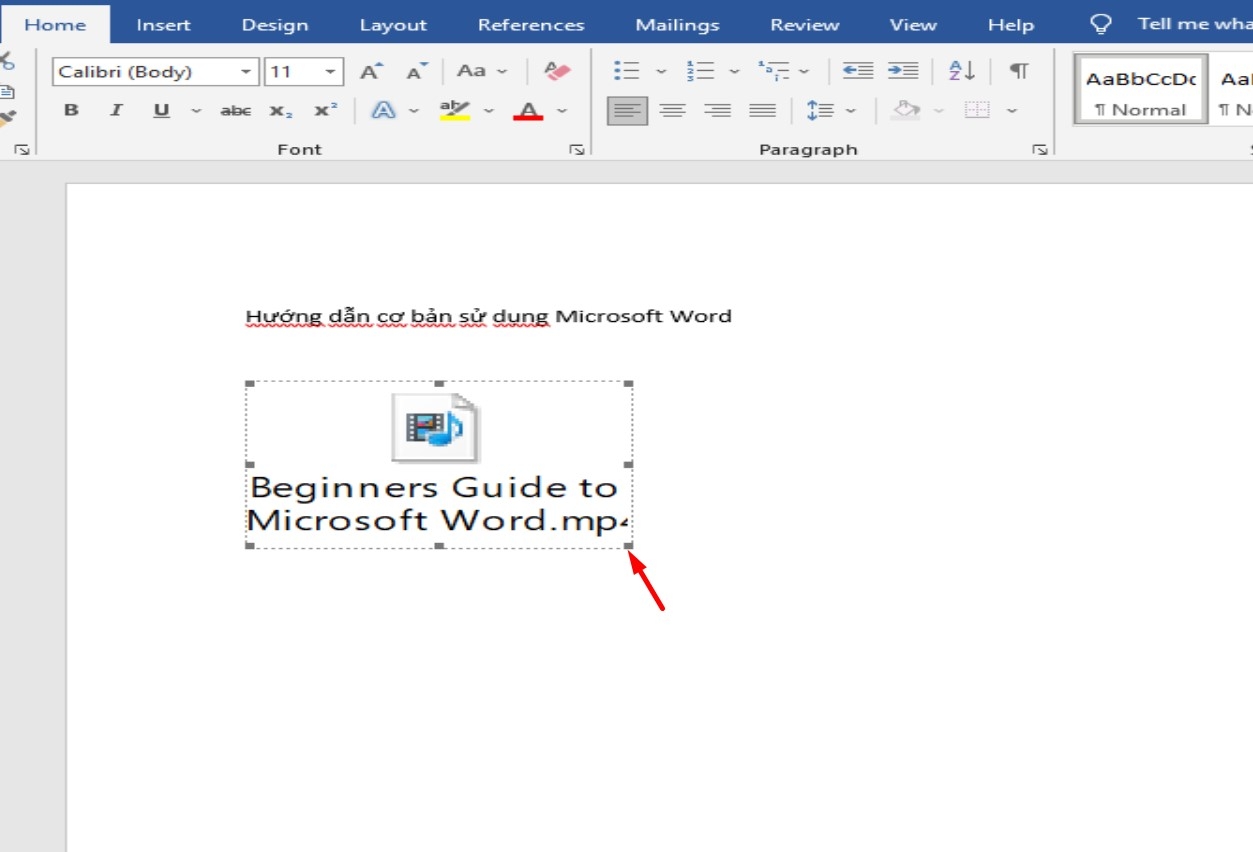Click the Clear All Formatting icon

556,71
